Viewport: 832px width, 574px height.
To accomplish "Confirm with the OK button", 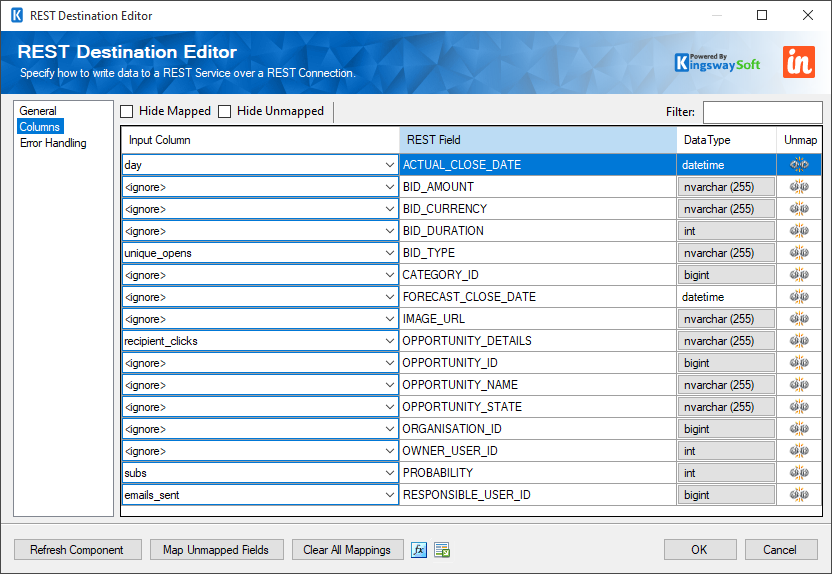I will coord(700,550).
